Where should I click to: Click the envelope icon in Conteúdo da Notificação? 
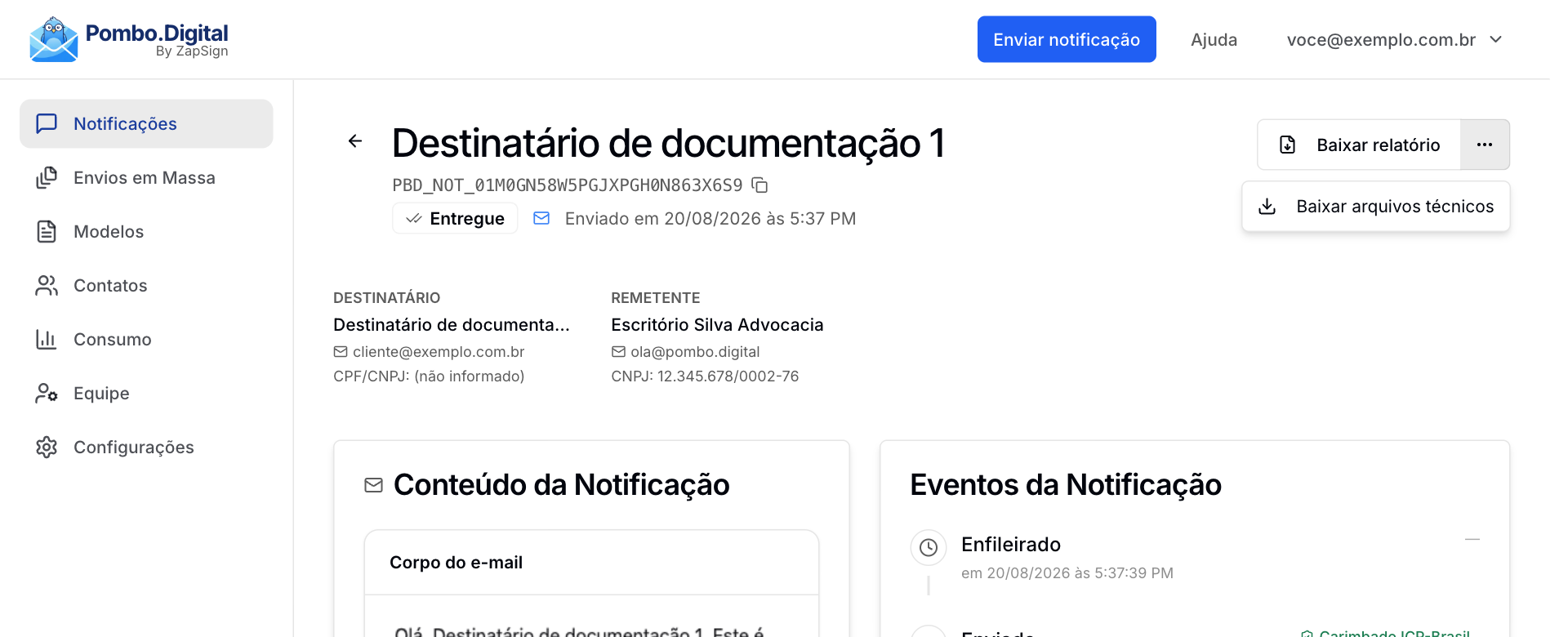373,485
